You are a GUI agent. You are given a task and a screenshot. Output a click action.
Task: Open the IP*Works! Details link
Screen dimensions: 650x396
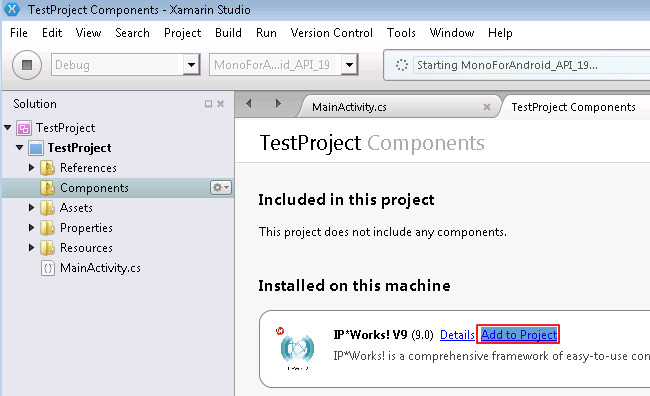[457, 335]
